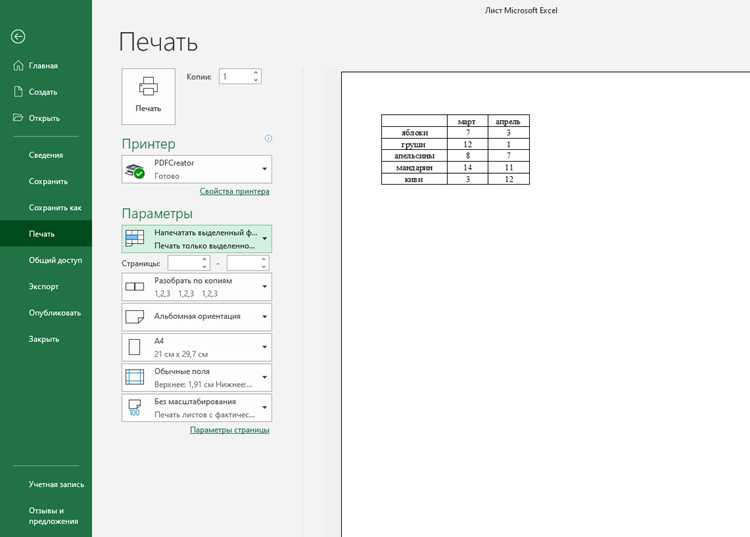
Task: Click the киви cell in preview
Action: [414, 179]
